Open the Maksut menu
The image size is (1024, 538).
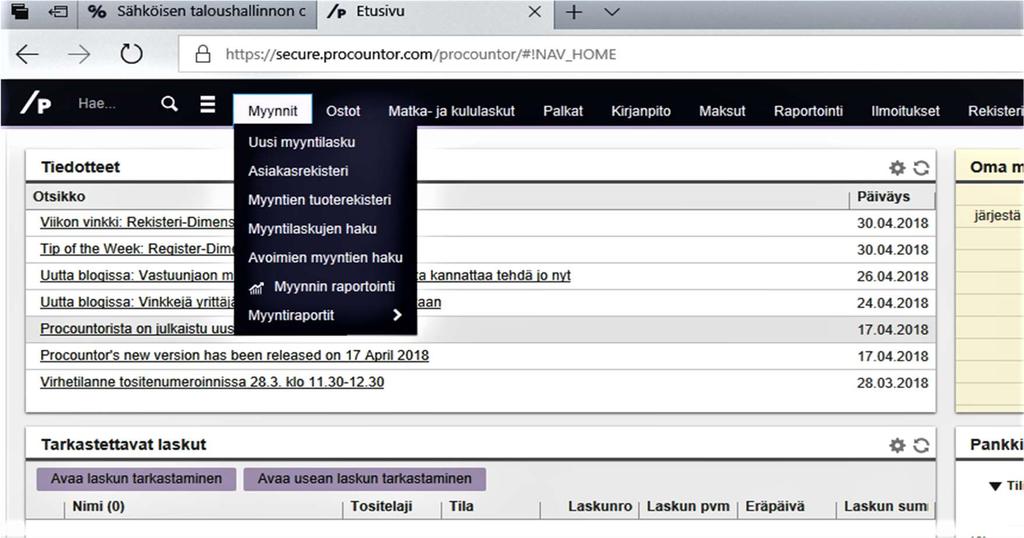[722, 111]
